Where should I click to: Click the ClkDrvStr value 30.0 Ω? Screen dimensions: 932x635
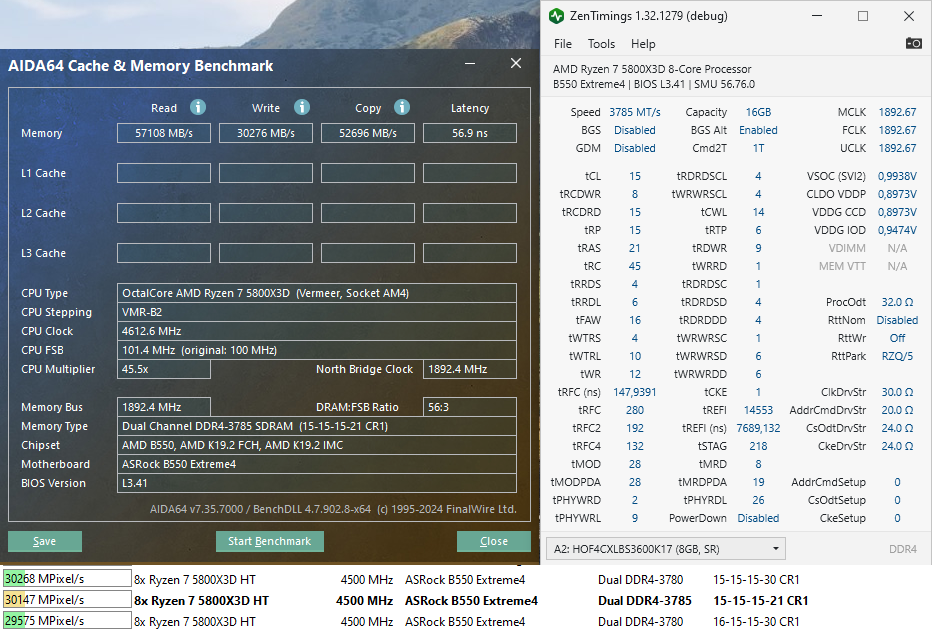pyautogui.click(x=897, y=392)
